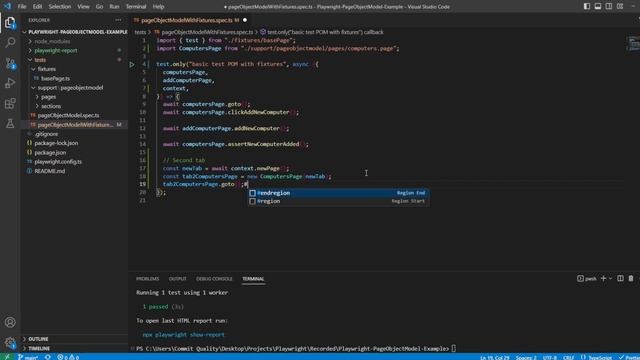Kill terminal with trash icon
Image resolution: width=640 pixels, height=360 pixels.
point(631,278)
